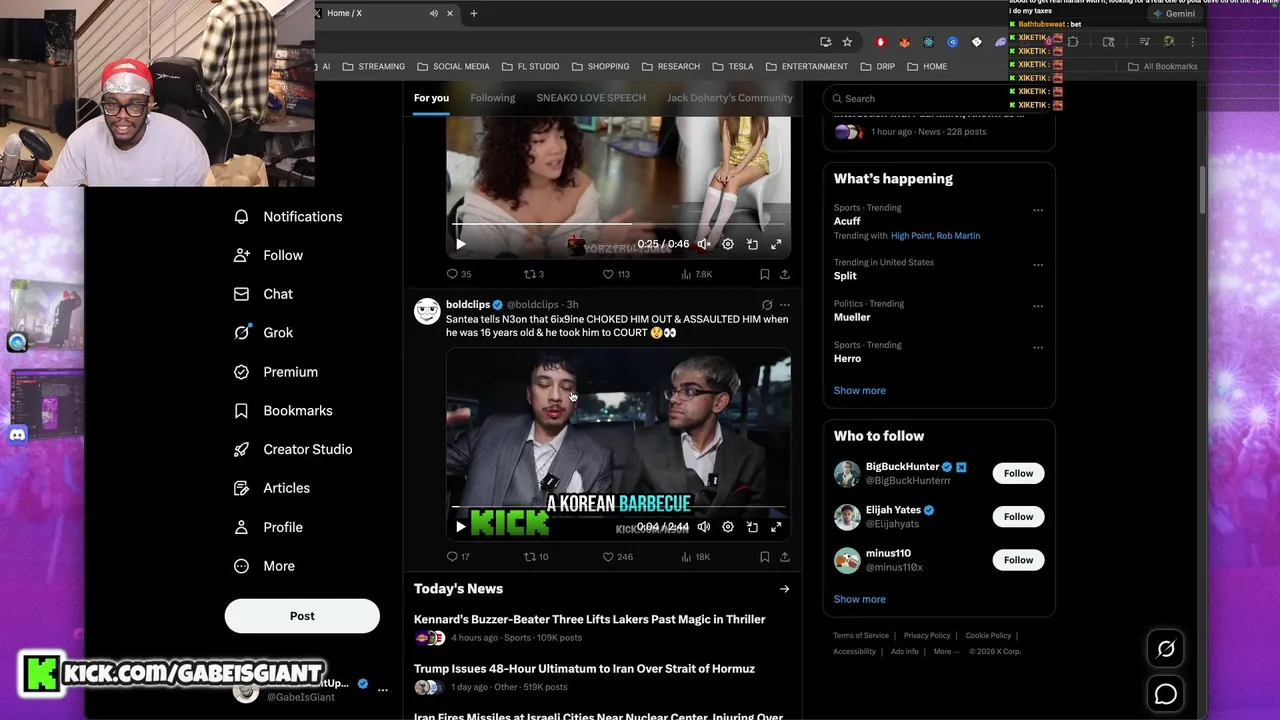The image size is (1280, 720).
Task: Repost the boldclips post, 10 reposts
Action: click(x=536, y=557)
